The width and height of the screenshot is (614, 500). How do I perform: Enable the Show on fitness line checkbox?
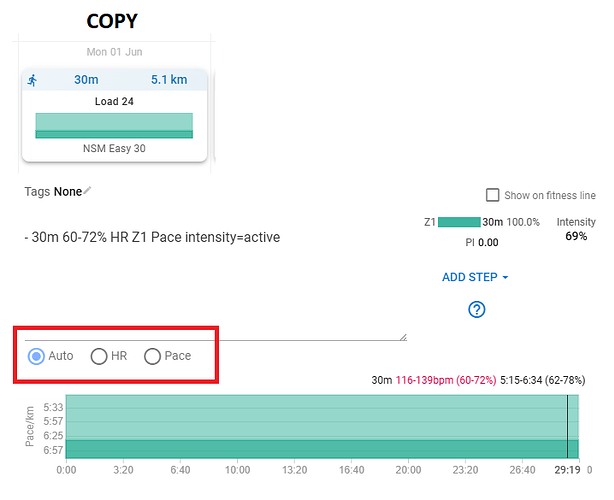coord(492,195)
